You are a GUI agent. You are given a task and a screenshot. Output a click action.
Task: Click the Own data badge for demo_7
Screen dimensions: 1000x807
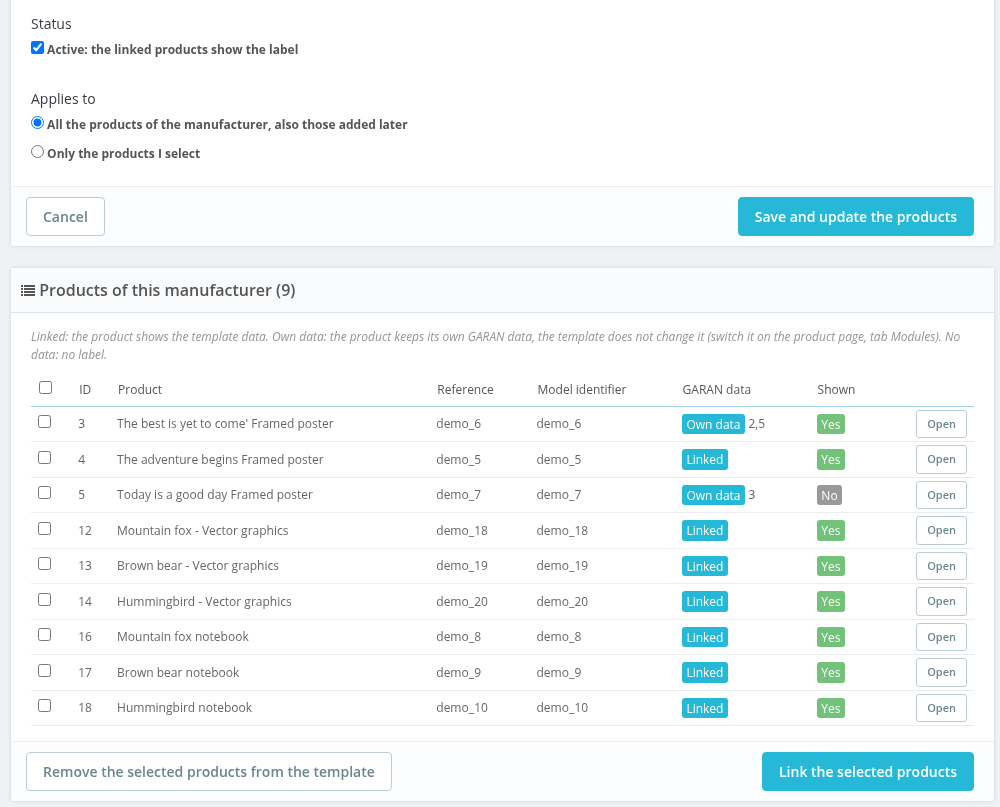pyautogui.click(x=713, y=495)
